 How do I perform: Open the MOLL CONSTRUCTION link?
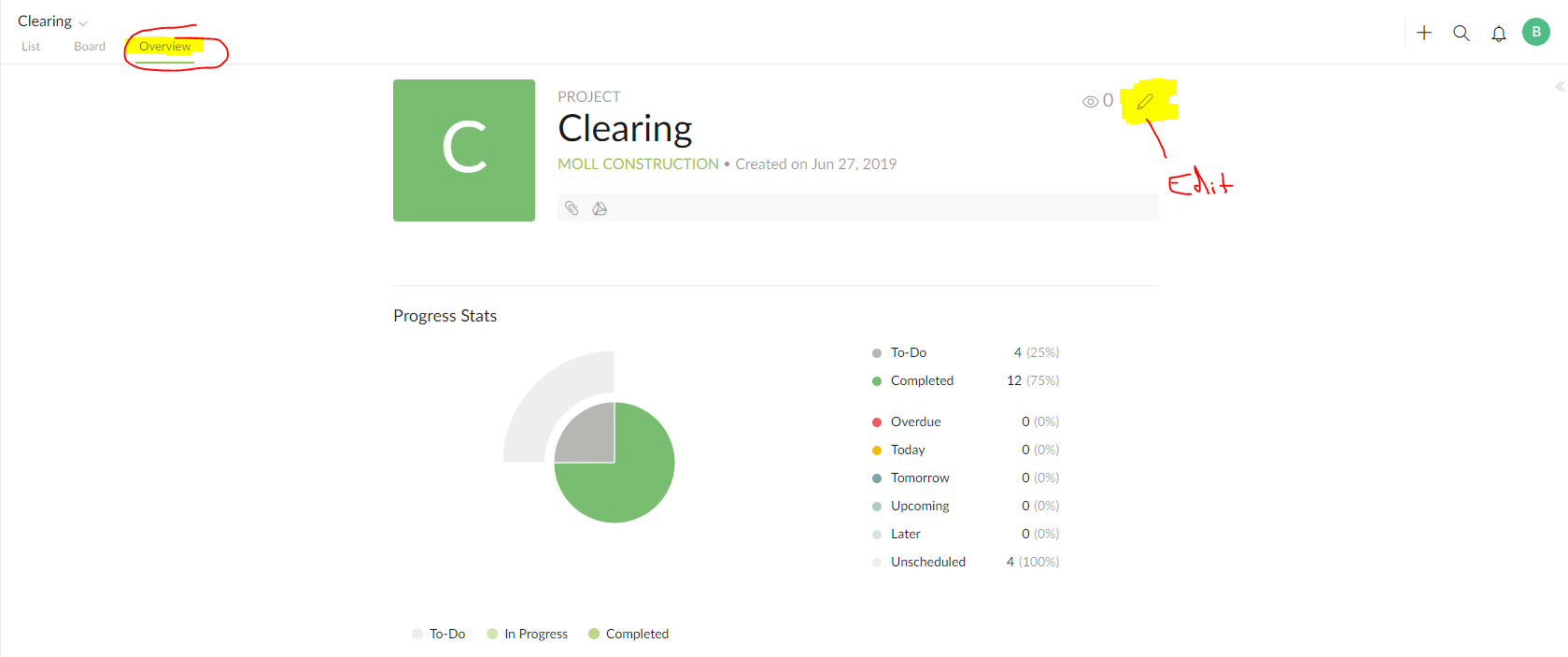tap(638, 164)
